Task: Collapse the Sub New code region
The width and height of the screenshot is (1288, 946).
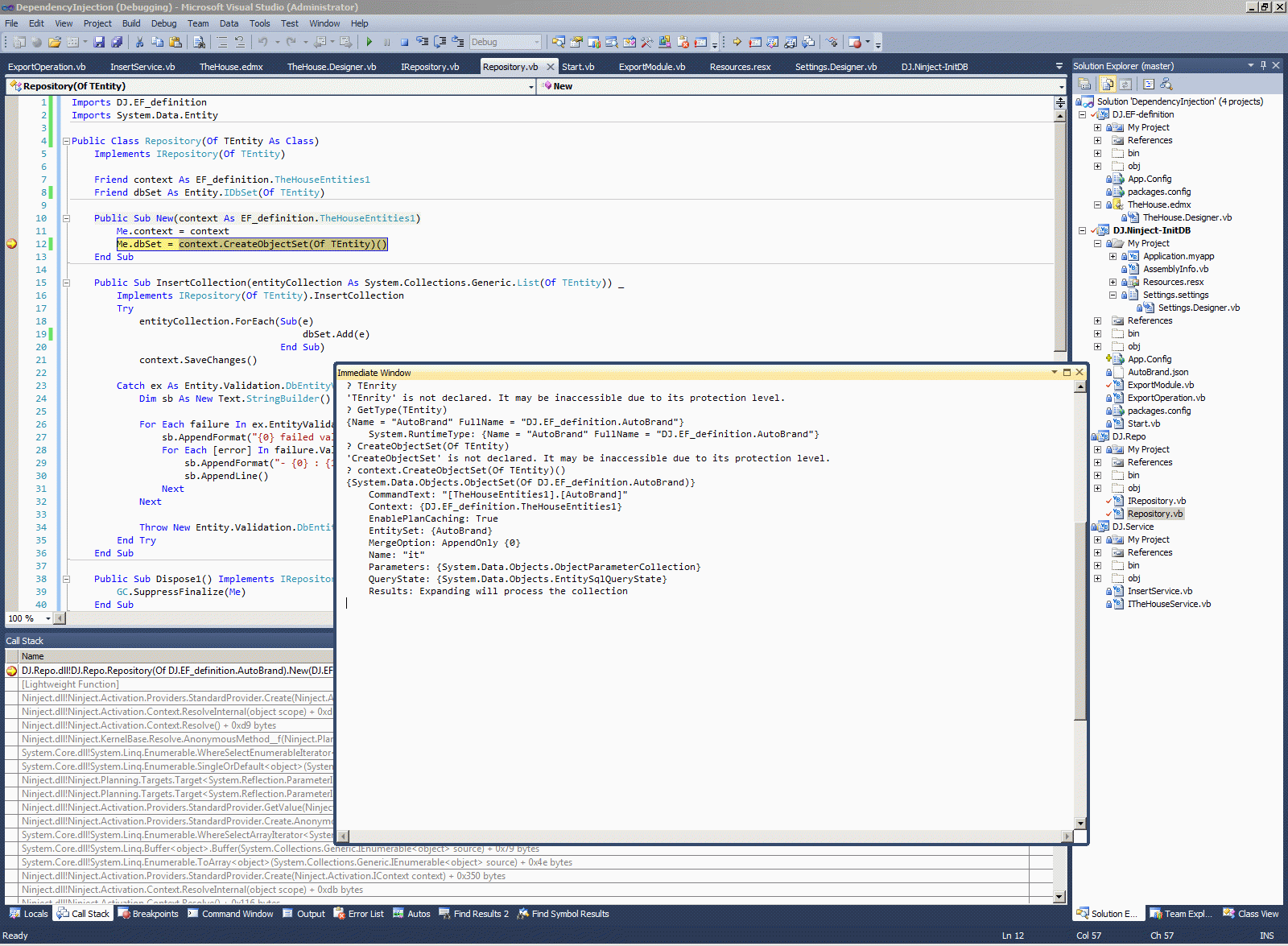Action: click(66, 218)
